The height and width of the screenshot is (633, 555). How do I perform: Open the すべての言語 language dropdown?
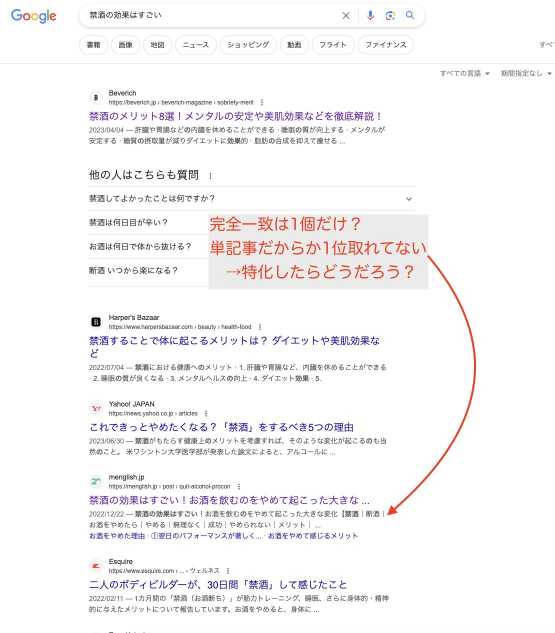[465, 73]
